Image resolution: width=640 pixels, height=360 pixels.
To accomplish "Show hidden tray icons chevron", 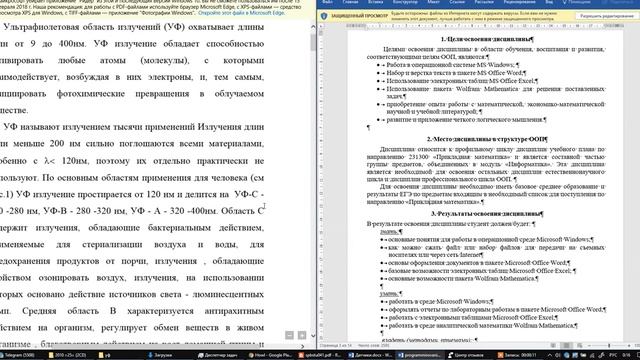I will (549, 355).
